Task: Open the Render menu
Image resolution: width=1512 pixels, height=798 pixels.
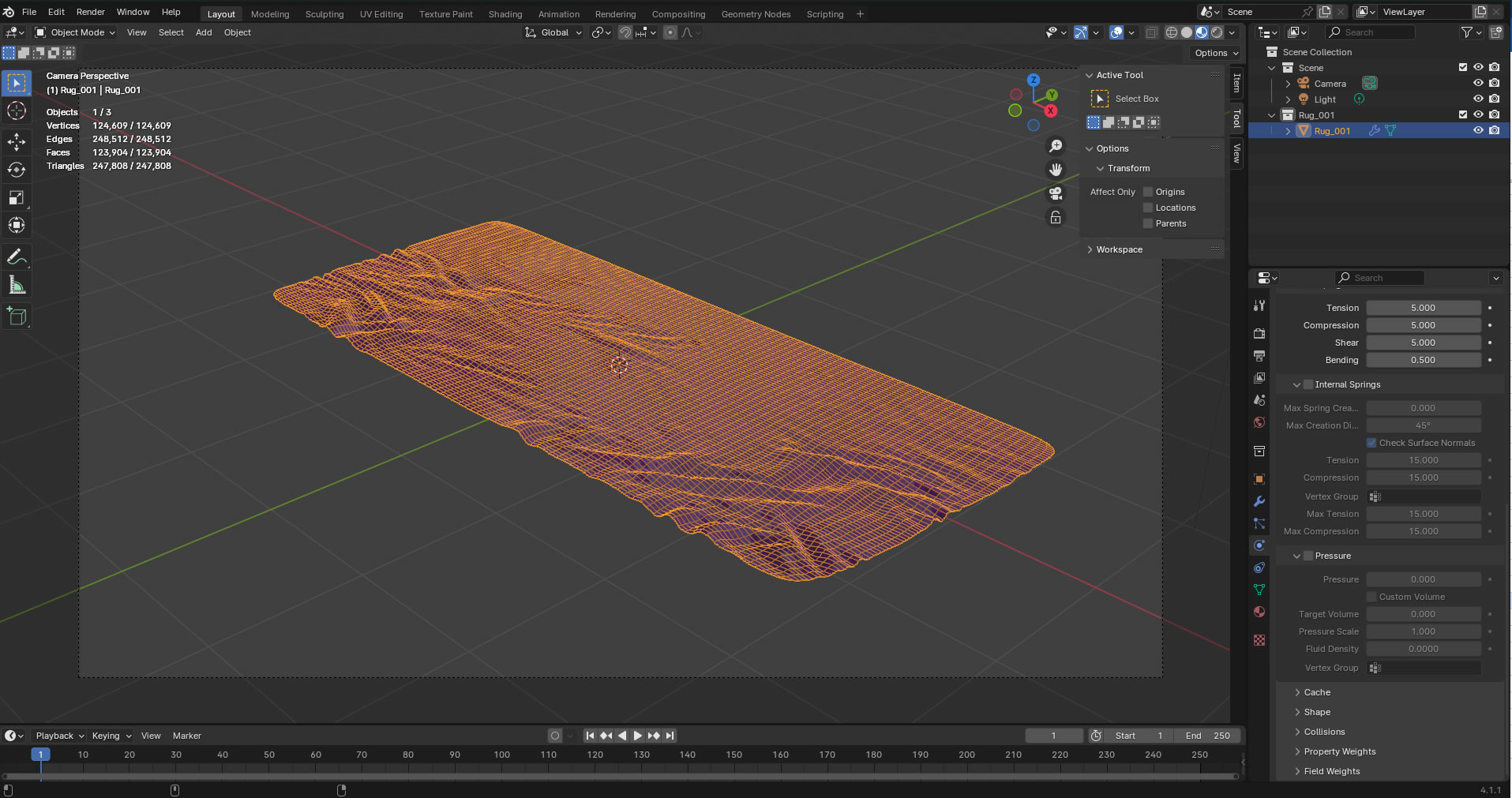Action: click(x=90, y=12)
